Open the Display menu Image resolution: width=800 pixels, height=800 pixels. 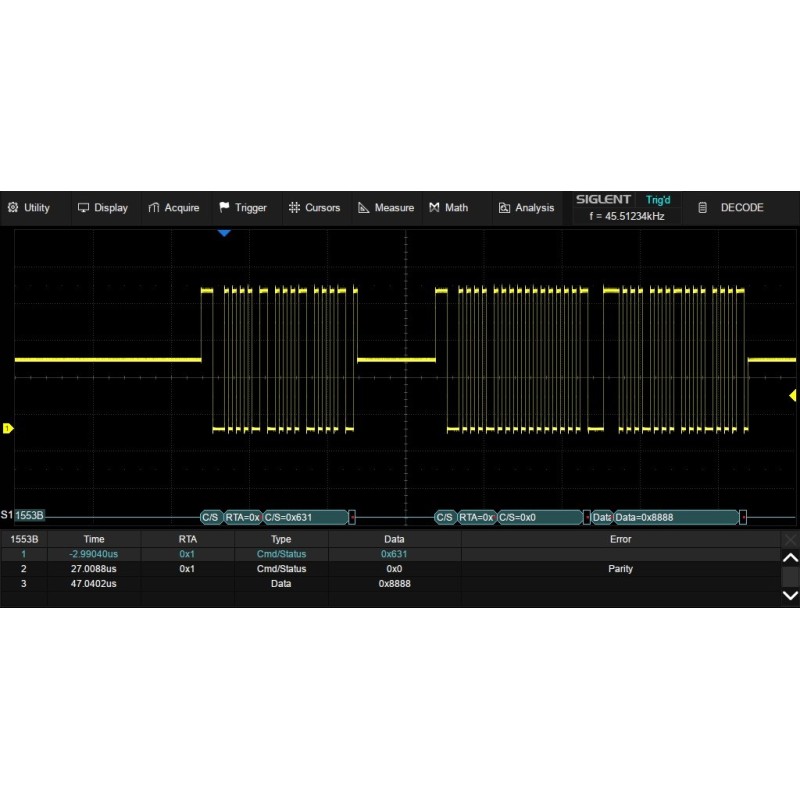102,208
